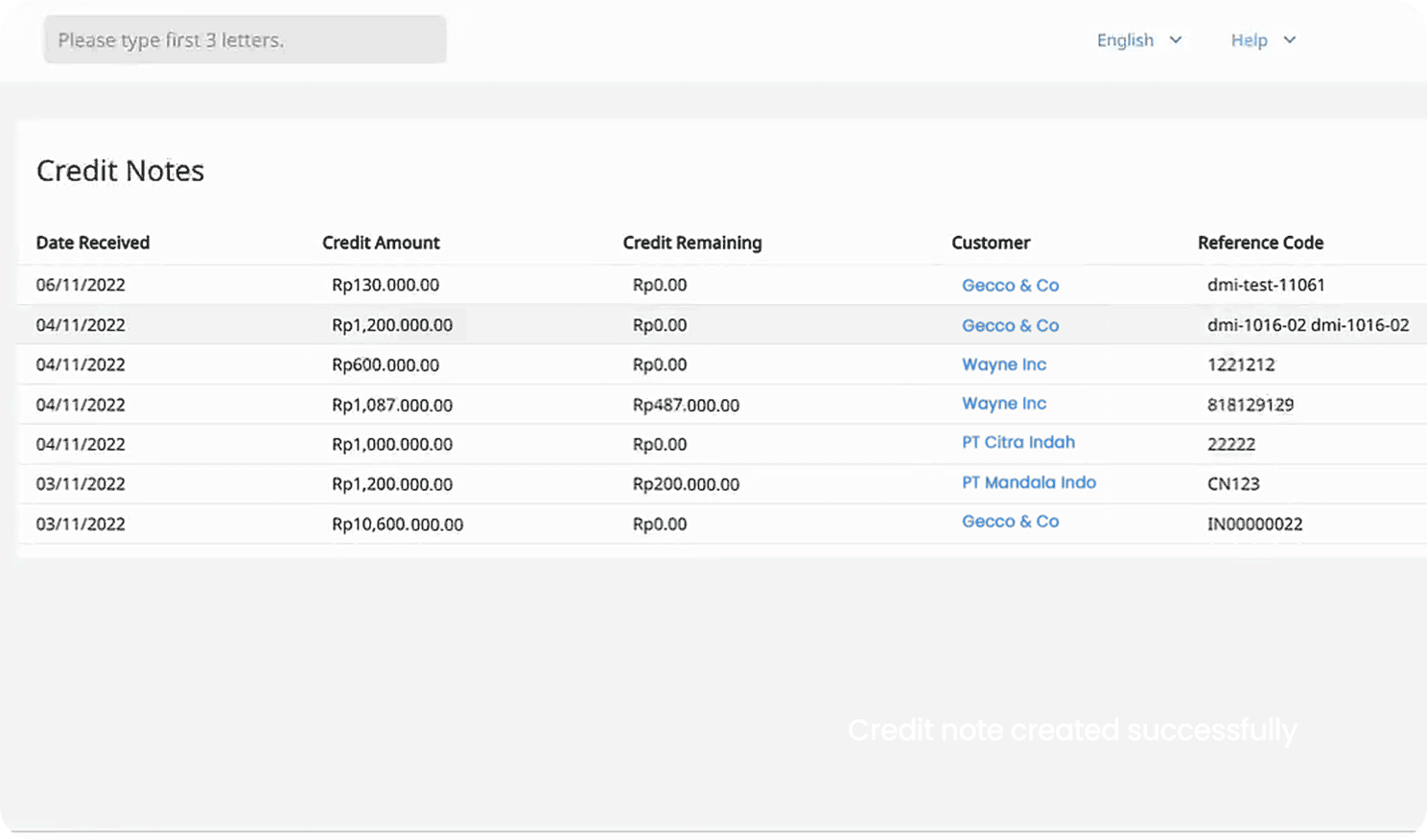Sort by Date Received column header

(x=93, y=243)
